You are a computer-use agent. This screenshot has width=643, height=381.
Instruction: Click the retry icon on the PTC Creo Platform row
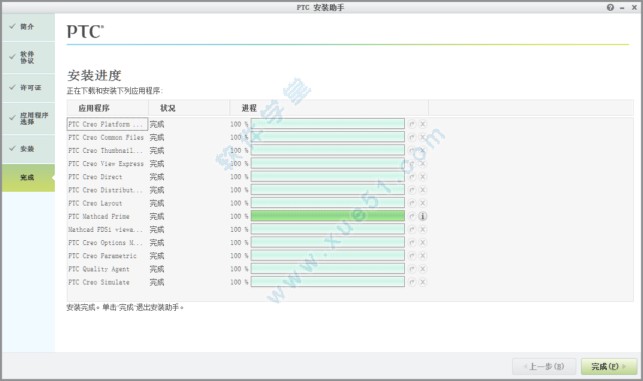(412, 124)
